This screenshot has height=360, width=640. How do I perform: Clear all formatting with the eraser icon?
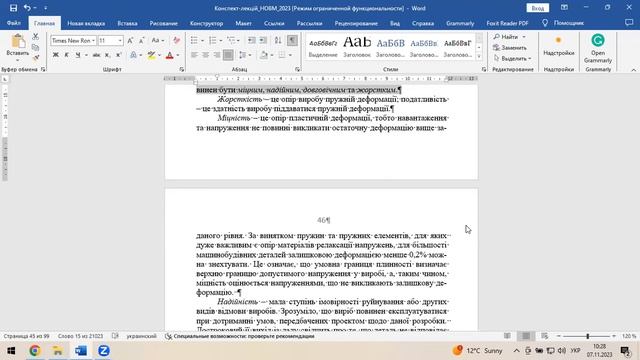click(176, 40)
